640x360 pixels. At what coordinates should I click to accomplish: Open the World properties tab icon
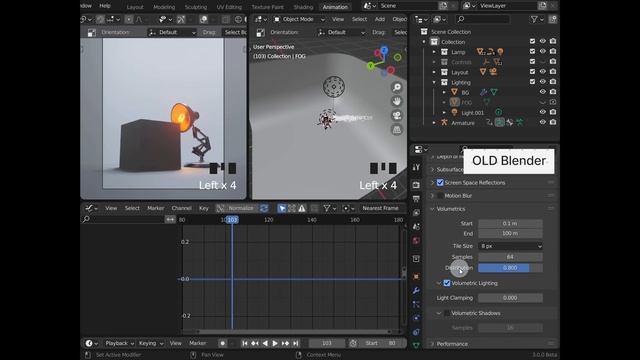(416, 240)
